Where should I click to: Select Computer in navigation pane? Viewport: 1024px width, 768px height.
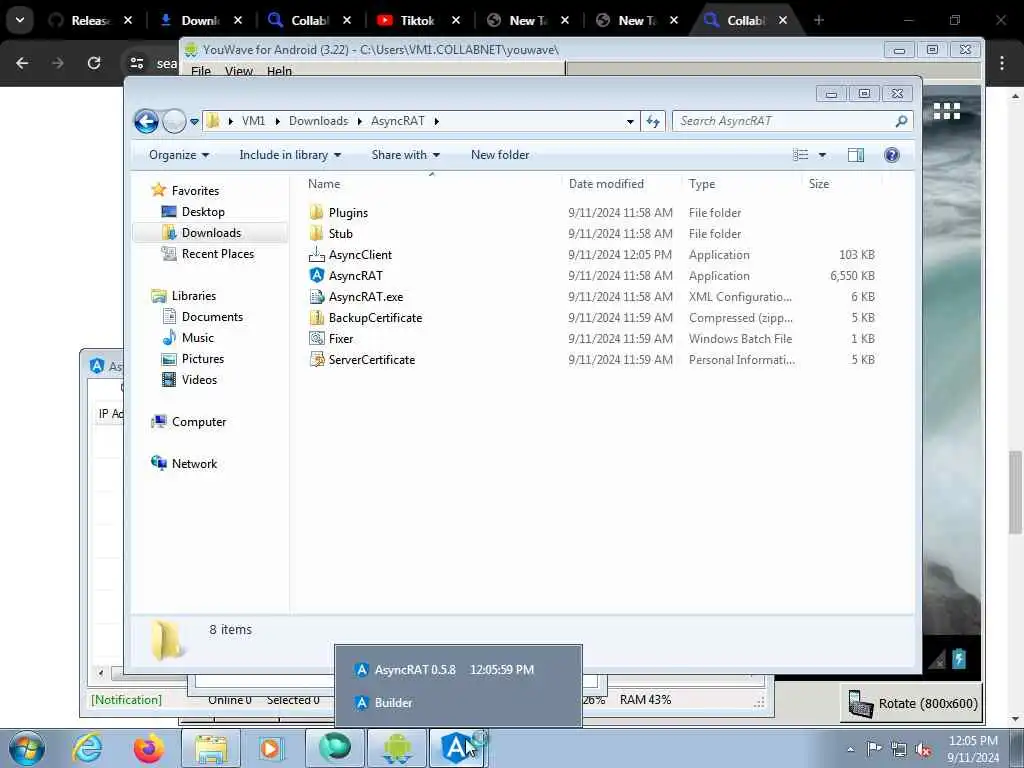click(199, 422)
